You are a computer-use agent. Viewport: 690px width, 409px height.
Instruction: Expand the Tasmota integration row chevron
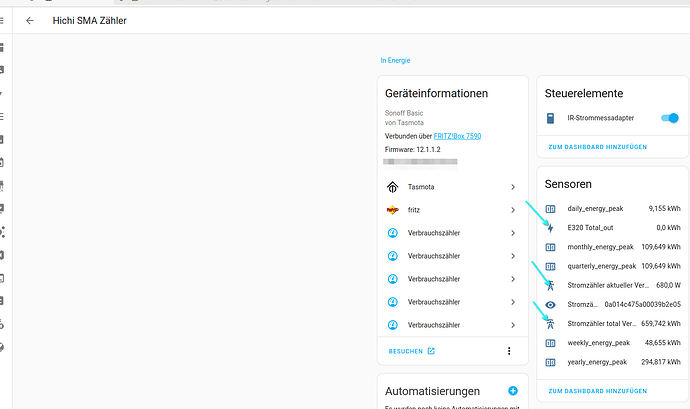tap(513, 187)
